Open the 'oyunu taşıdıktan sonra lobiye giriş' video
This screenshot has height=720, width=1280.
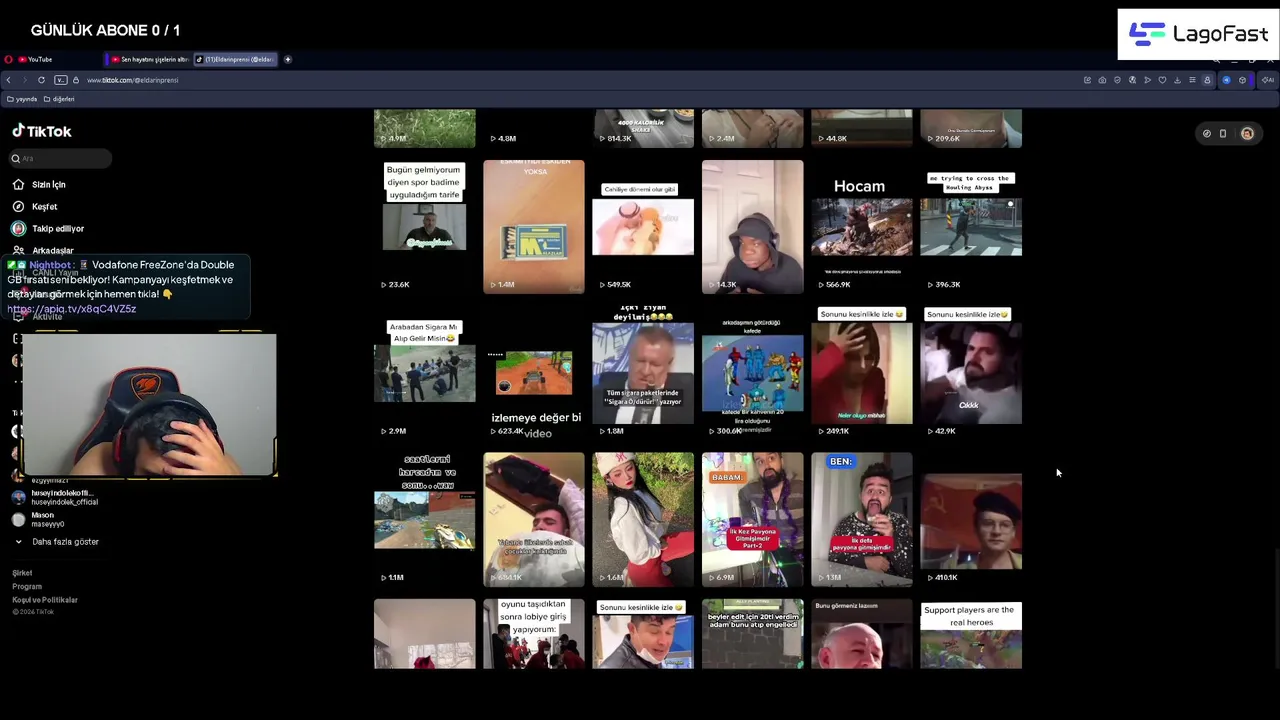[x=534, y=634]
